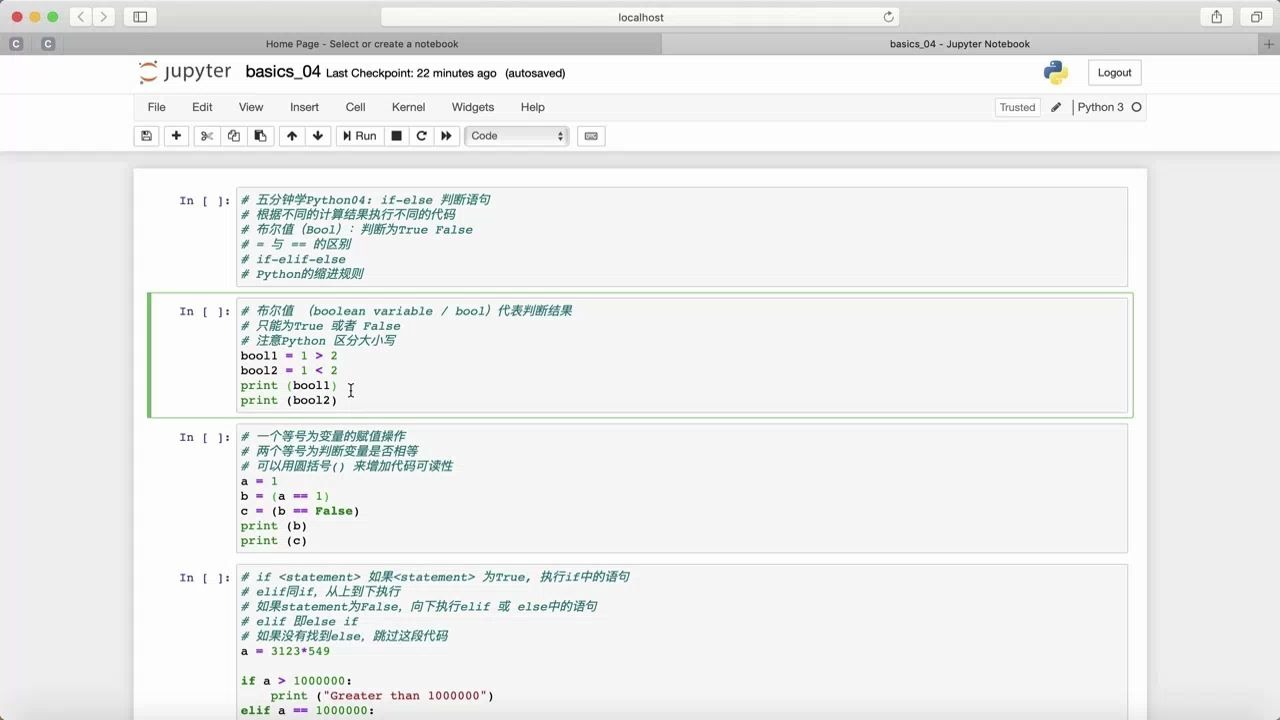Screen dimensions: 1280x720
Task: Run the selected cell
Action: [359, 136]
